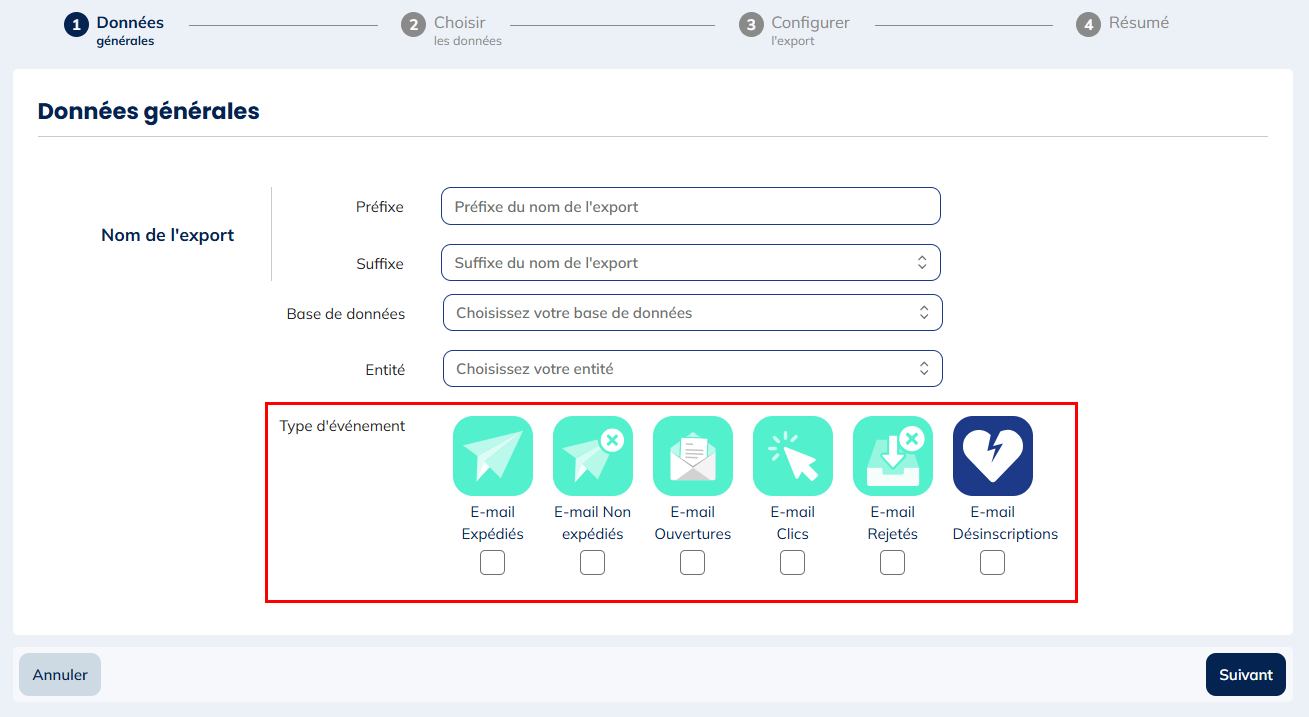Open the Suffixe dropdown
Viewport: 1309px width, 717px height.
690,263
